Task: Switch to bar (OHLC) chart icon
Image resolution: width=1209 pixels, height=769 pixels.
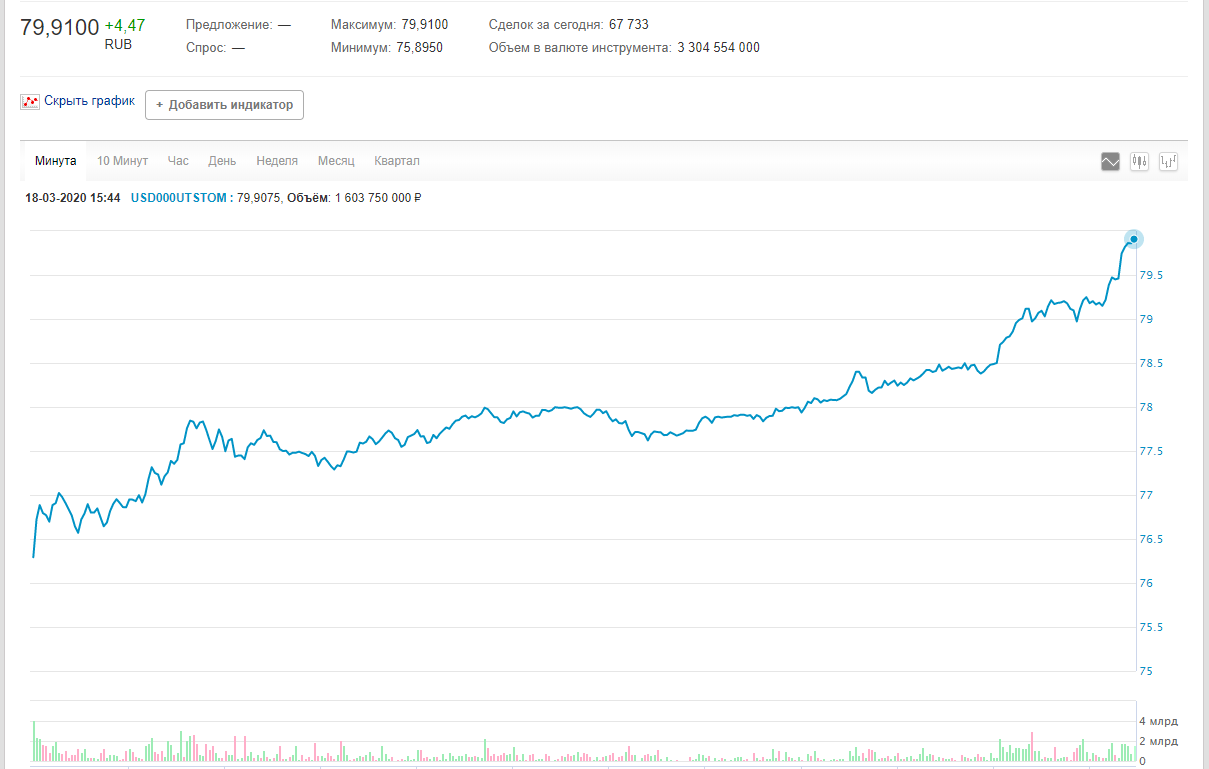Action: (1169, 161)
